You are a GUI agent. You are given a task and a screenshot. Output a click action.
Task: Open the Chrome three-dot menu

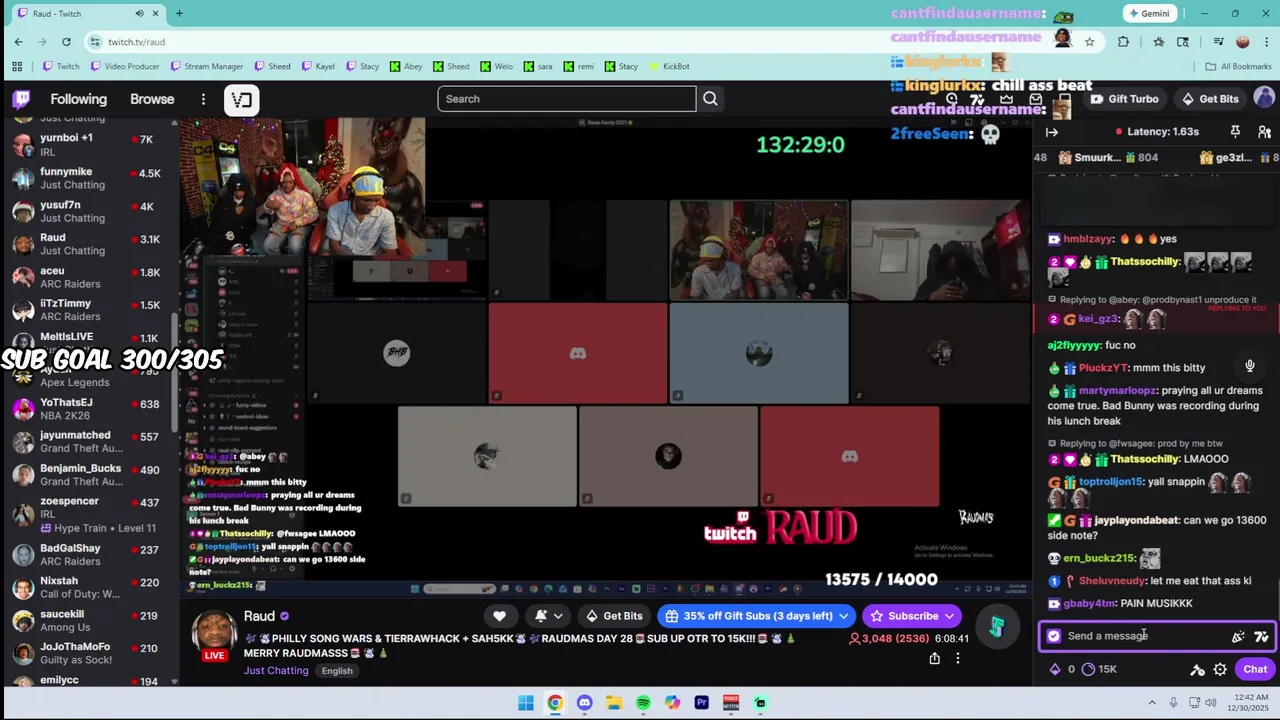coord(1265,41)
